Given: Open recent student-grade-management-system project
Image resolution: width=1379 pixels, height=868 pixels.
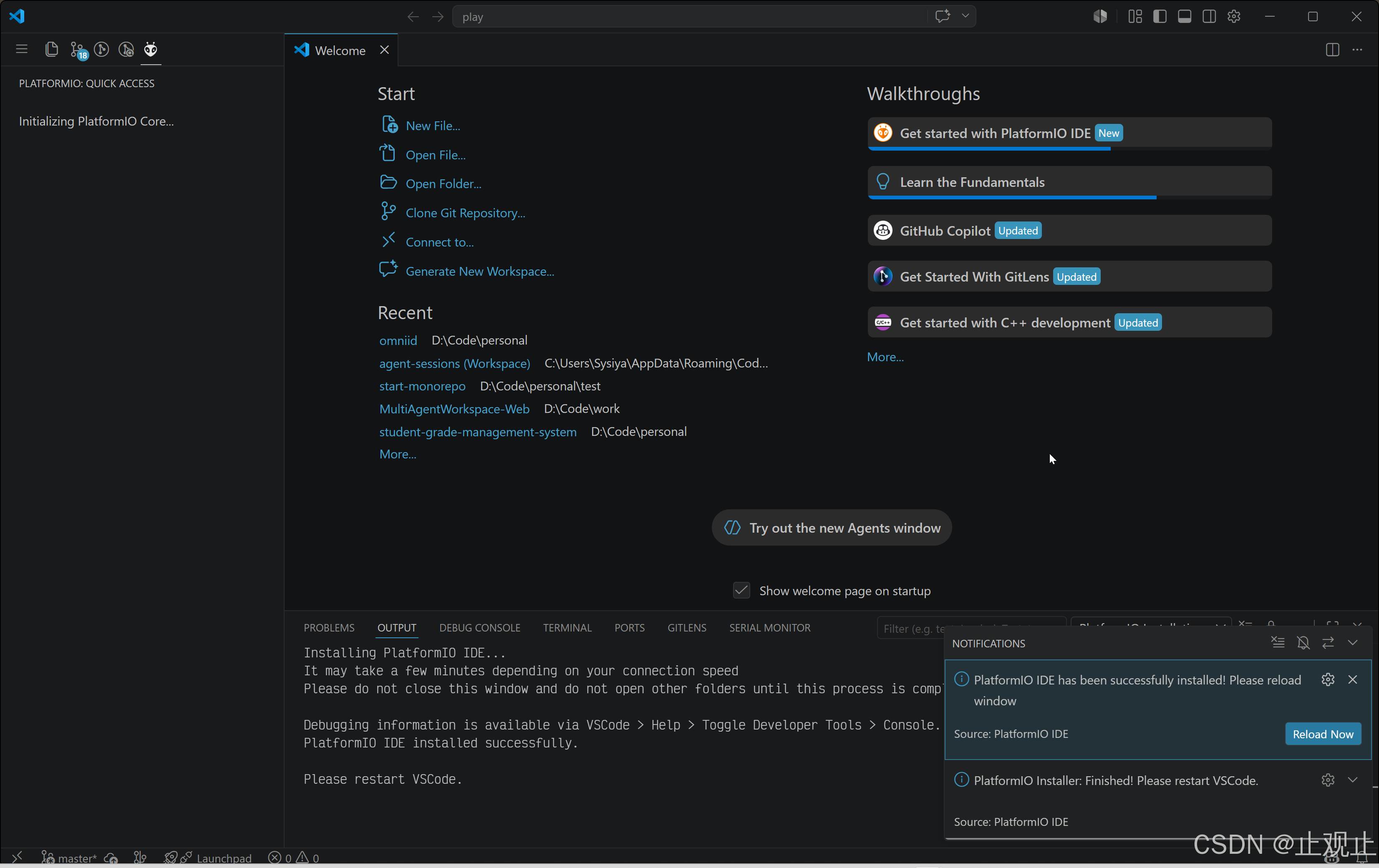Looking at the screenshot, I should 478,431.
